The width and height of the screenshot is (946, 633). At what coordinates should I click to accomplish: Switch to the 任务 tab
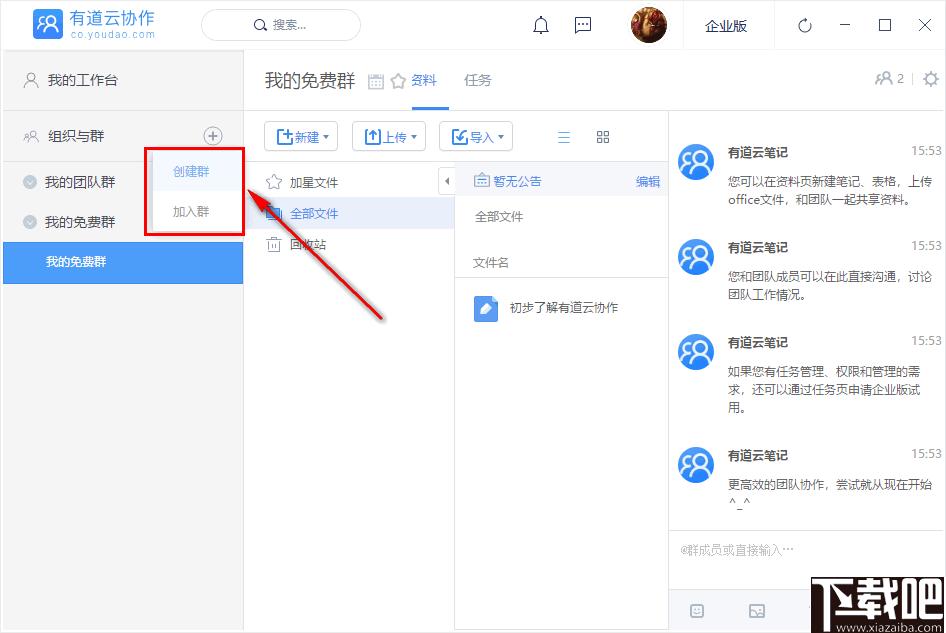[x=477, y=80]
